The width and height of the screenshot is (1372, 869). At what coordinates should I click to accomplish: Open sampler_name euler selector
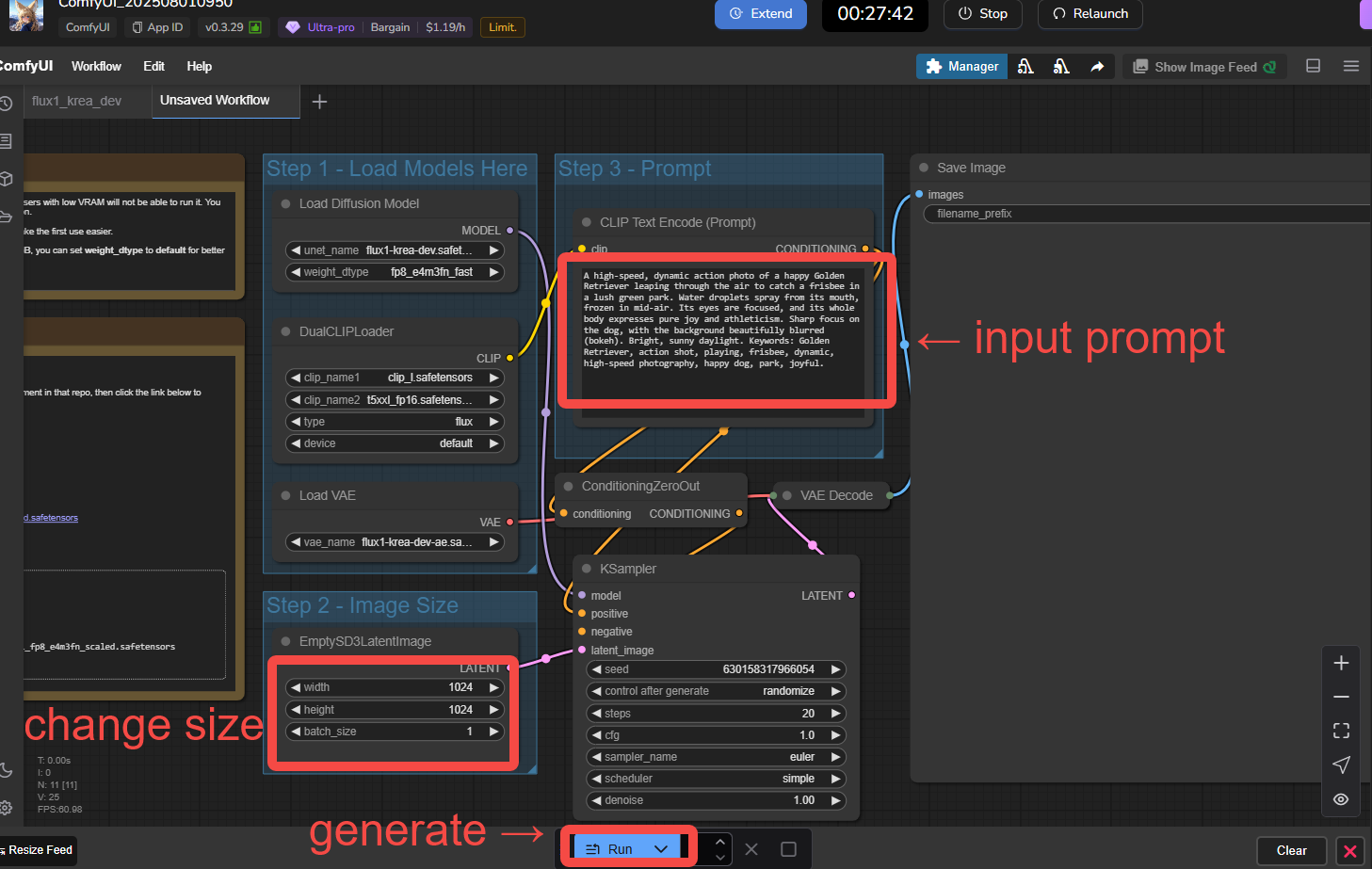click(x=716, y=757)
